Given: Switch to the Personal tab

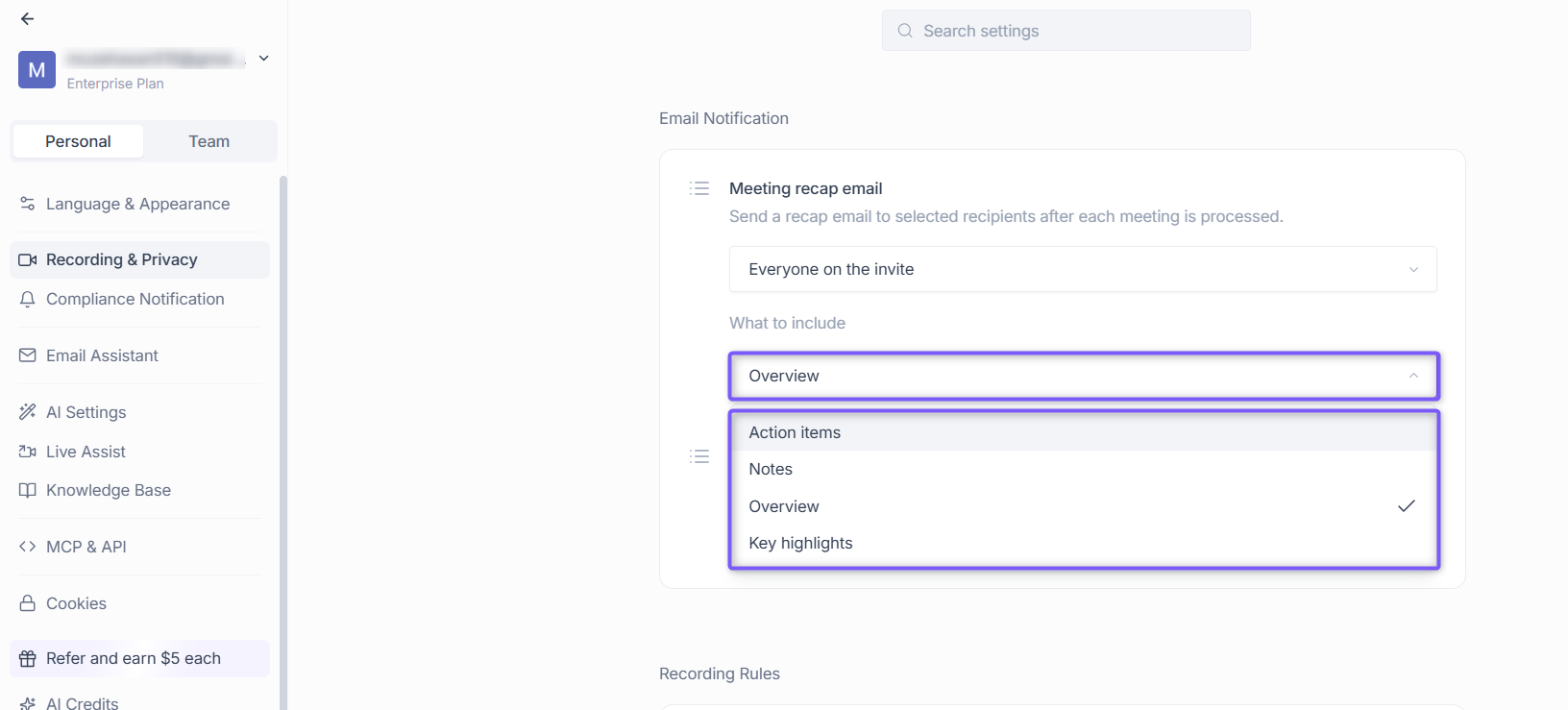Looking at the screenshot, I should [78, 141].
